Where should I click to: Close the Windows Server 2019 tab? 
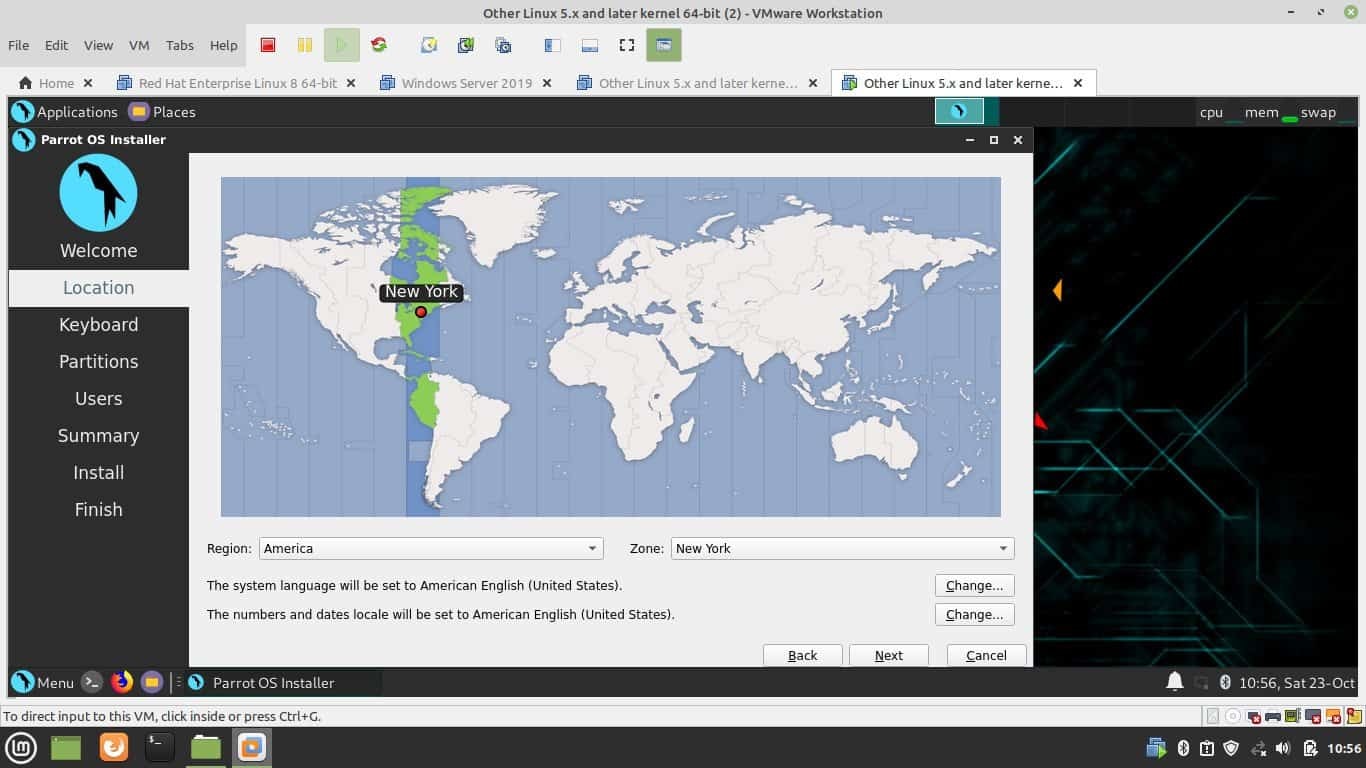point(547,83)
